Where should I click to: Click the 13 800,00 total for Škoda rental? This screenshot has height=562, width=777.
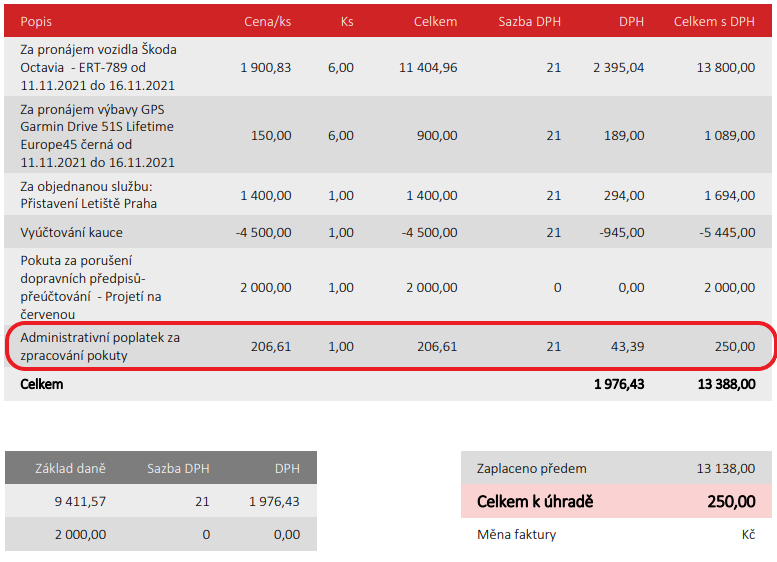click(x=725, y=67)
